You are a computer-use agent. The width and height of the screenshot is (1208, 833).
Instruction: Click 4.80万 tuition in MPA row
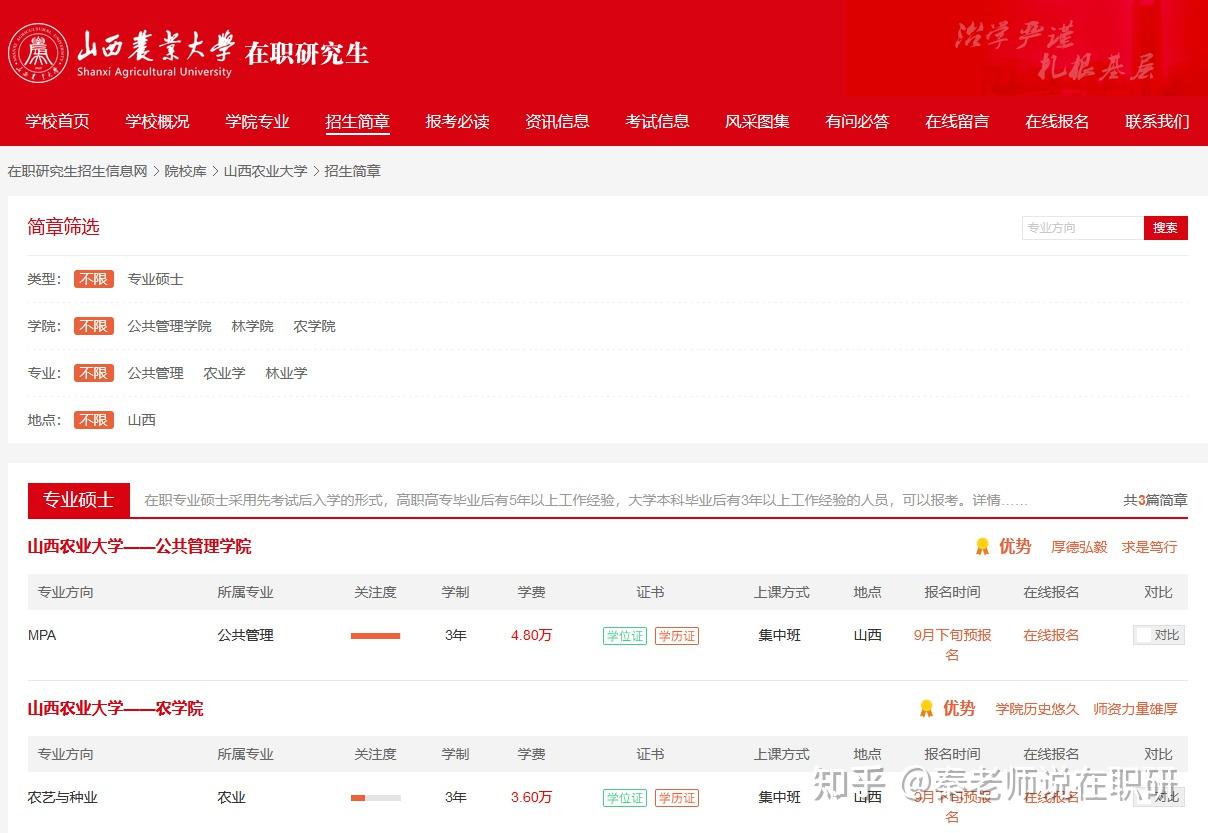531,635
